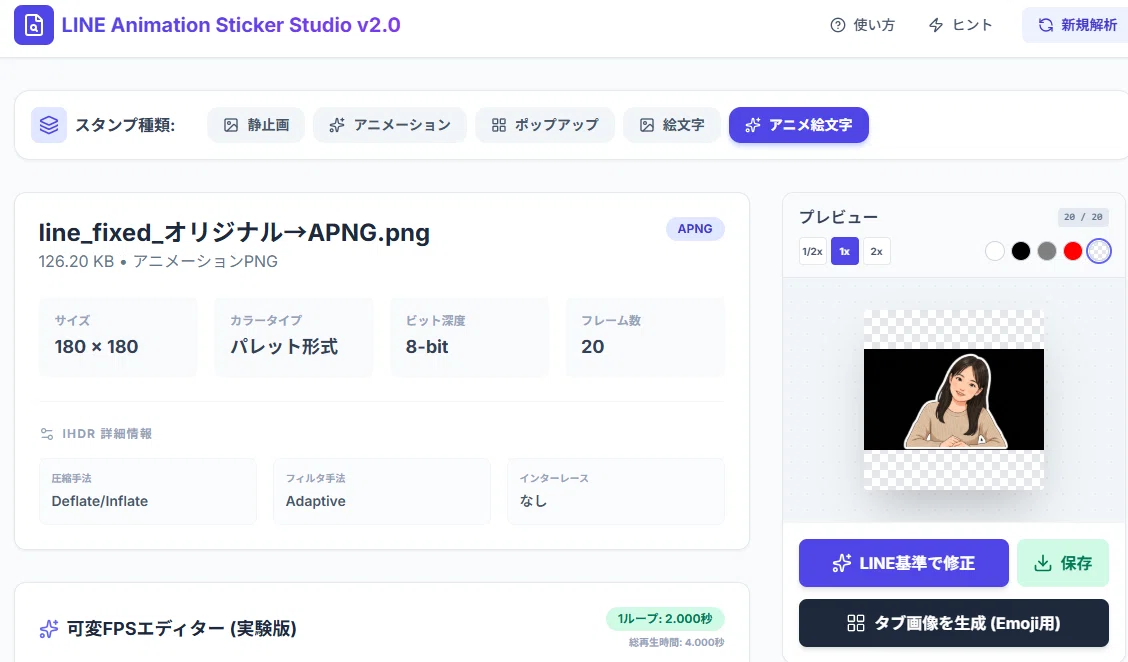Click the 総再生時間: 4.000秒 text
Viewport: 1128px width, 662px height.
click(676, 643)
